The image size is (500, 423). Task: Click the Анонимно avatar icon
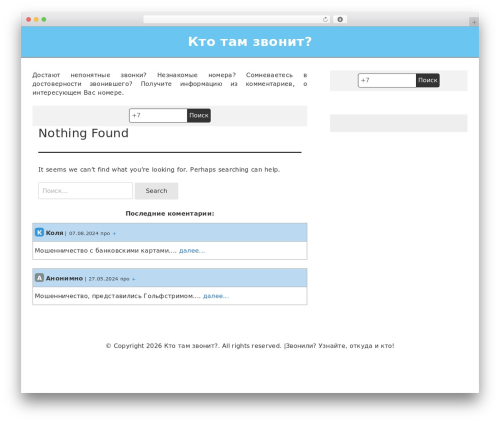[39, 278]
